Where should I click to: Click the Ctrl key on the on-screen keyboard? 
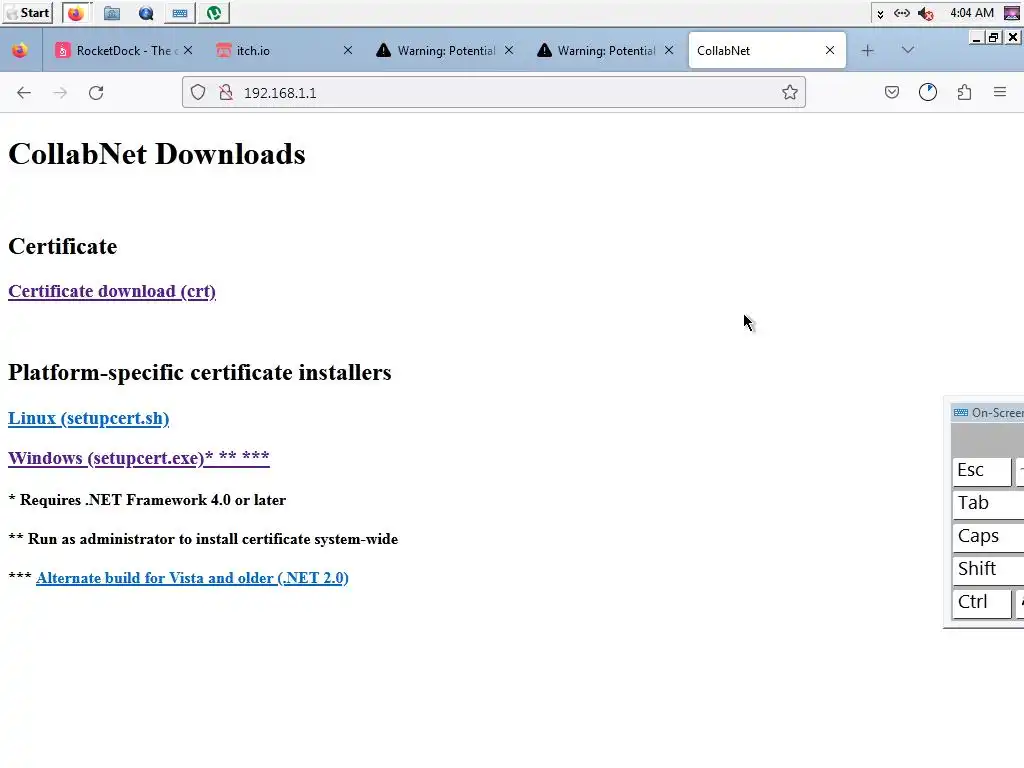[982, 603]
